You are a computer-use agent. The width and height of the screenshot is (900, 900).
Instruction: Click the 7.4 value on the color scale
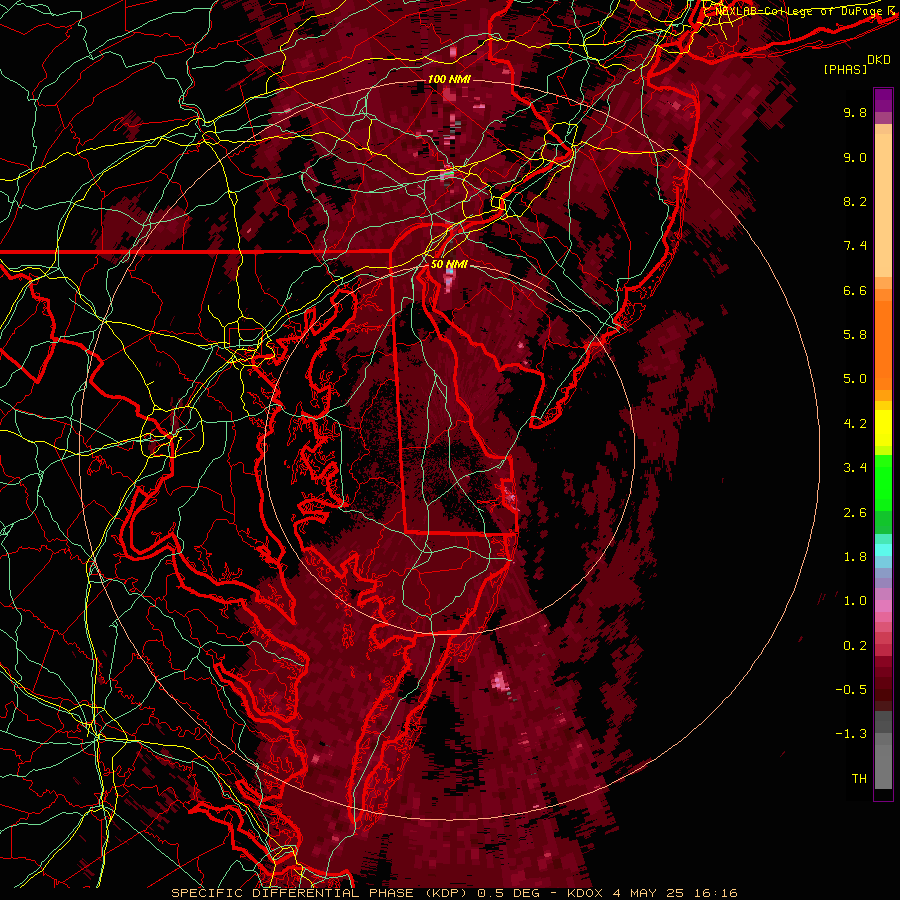855,246
